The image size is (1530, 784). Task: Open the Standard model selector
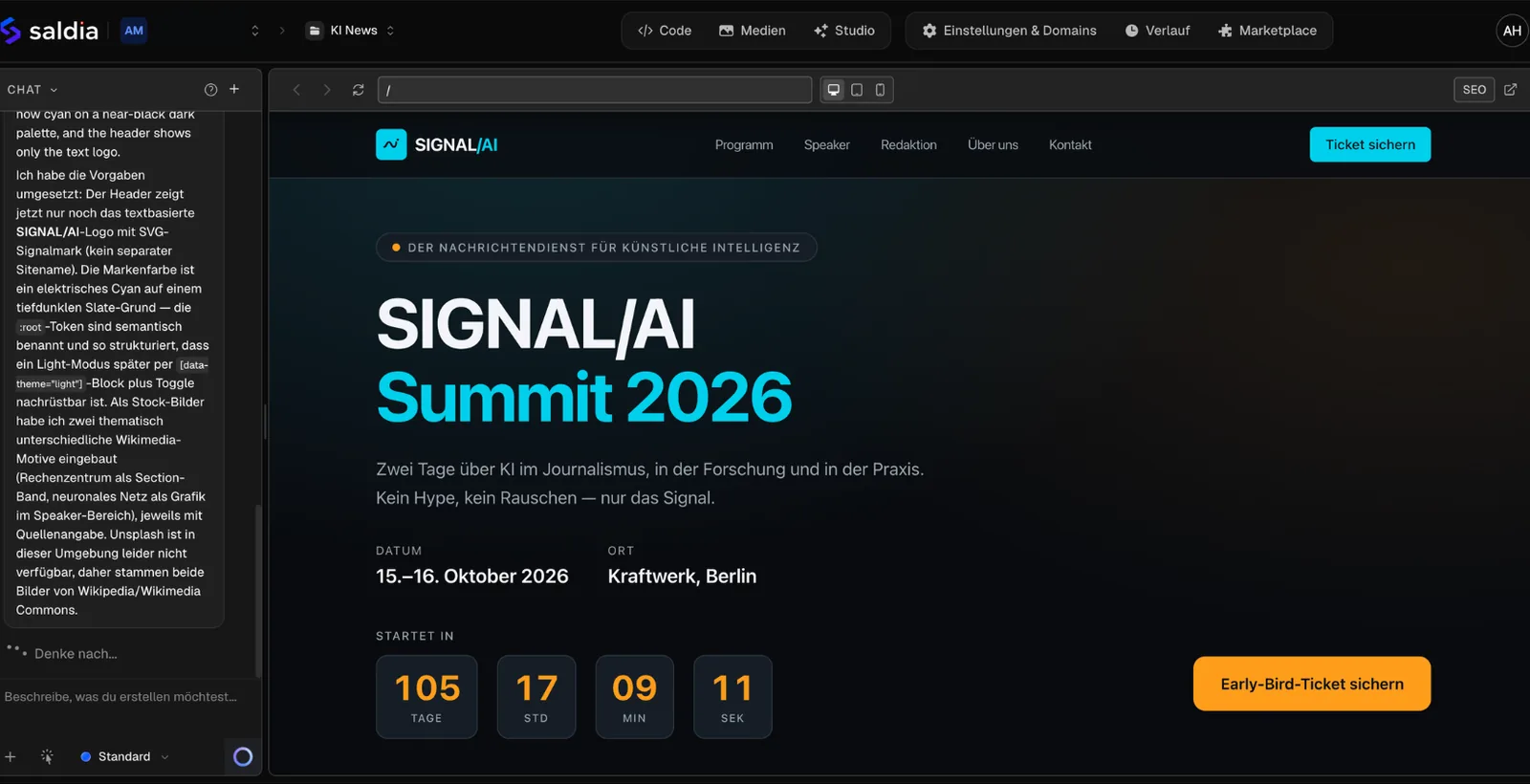pos(124,756)
